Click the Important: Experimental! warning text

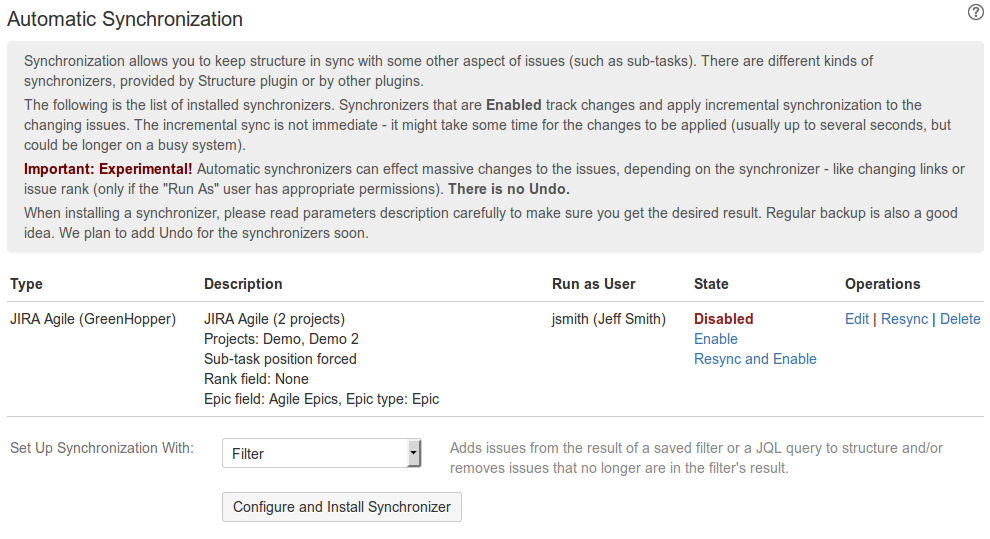(108, 168)
